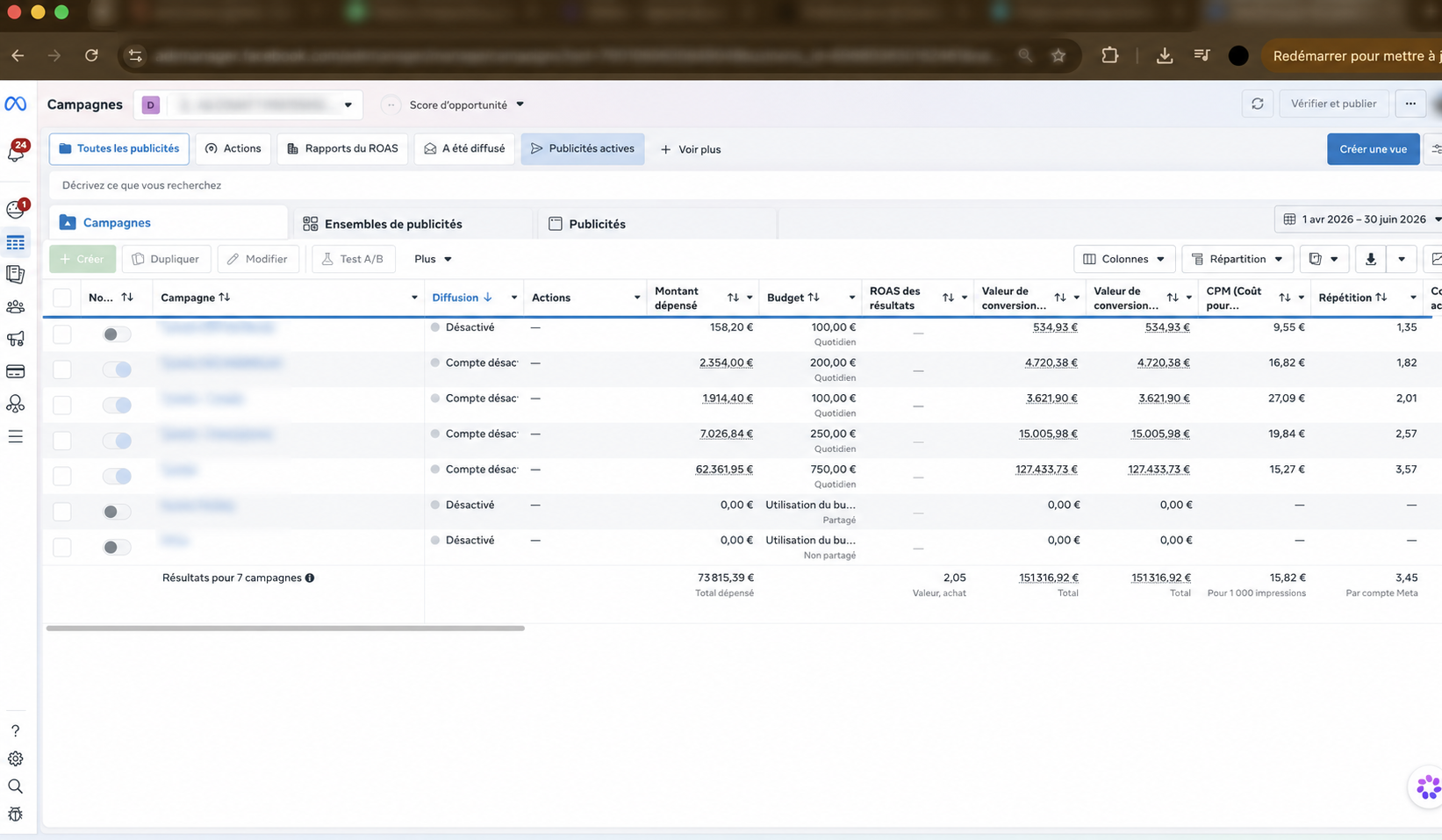This screenshot has width=1442, height=840.
Task: Click the Test A/B button
Action: (x=353, y=259)
